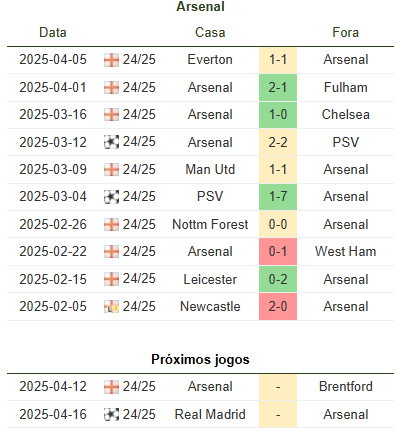
Task: Click Champions League icon in PSV 1-7 row
Action: pyautogui.click(x=111, y=197)
